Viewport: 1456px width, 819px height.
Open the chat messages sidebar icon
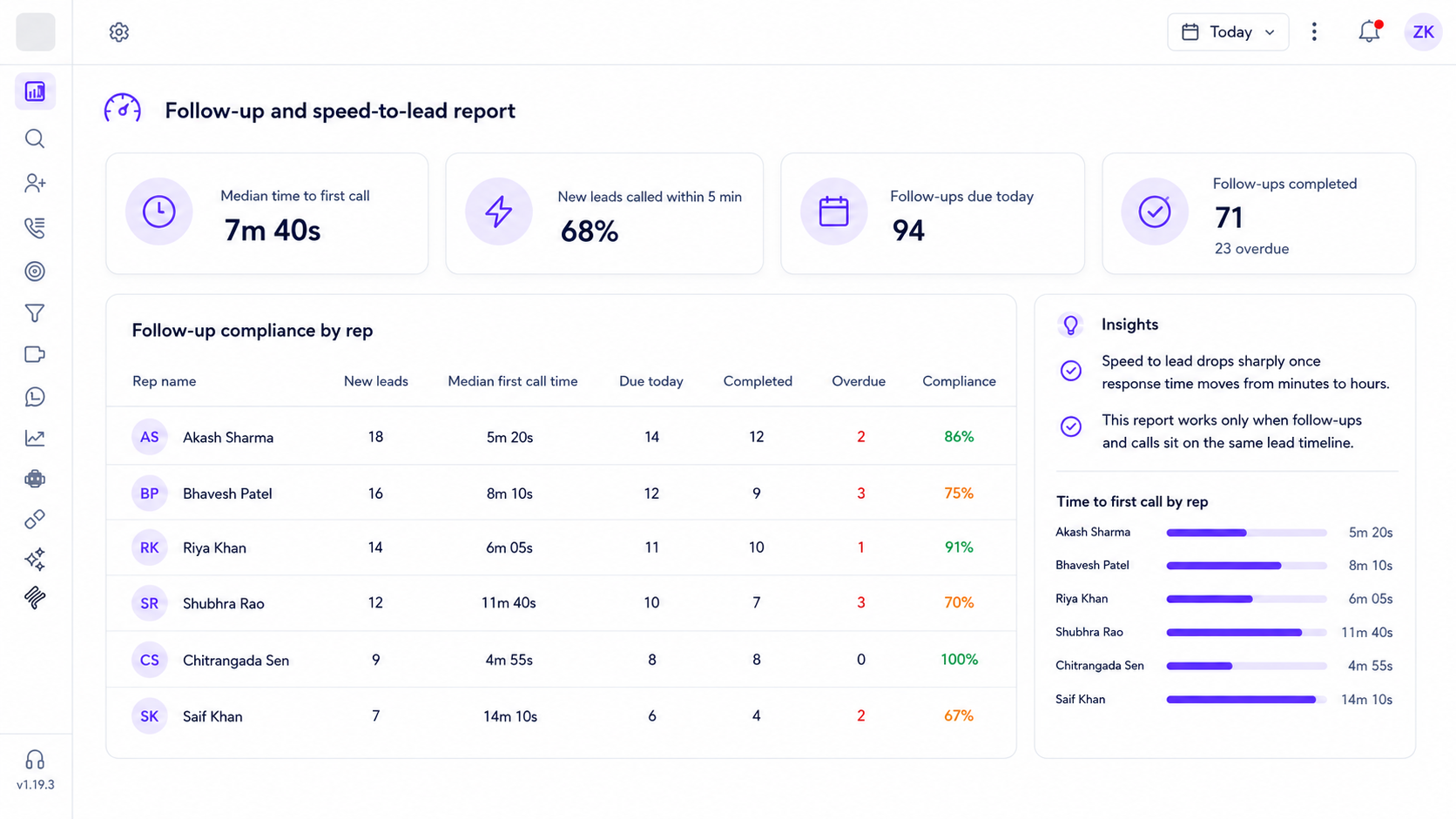[x=35, y=397]
